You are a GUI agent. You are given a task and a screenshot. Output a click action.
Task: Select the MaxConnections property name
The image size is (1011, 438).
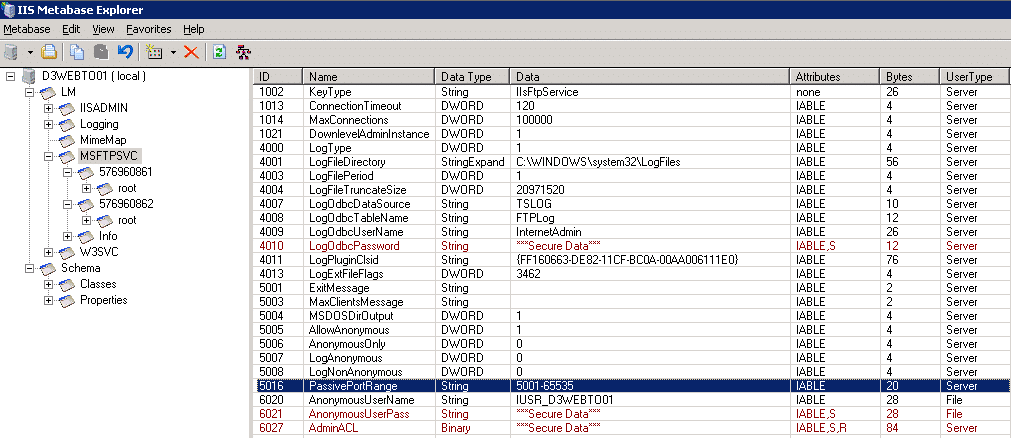(349, 120)
